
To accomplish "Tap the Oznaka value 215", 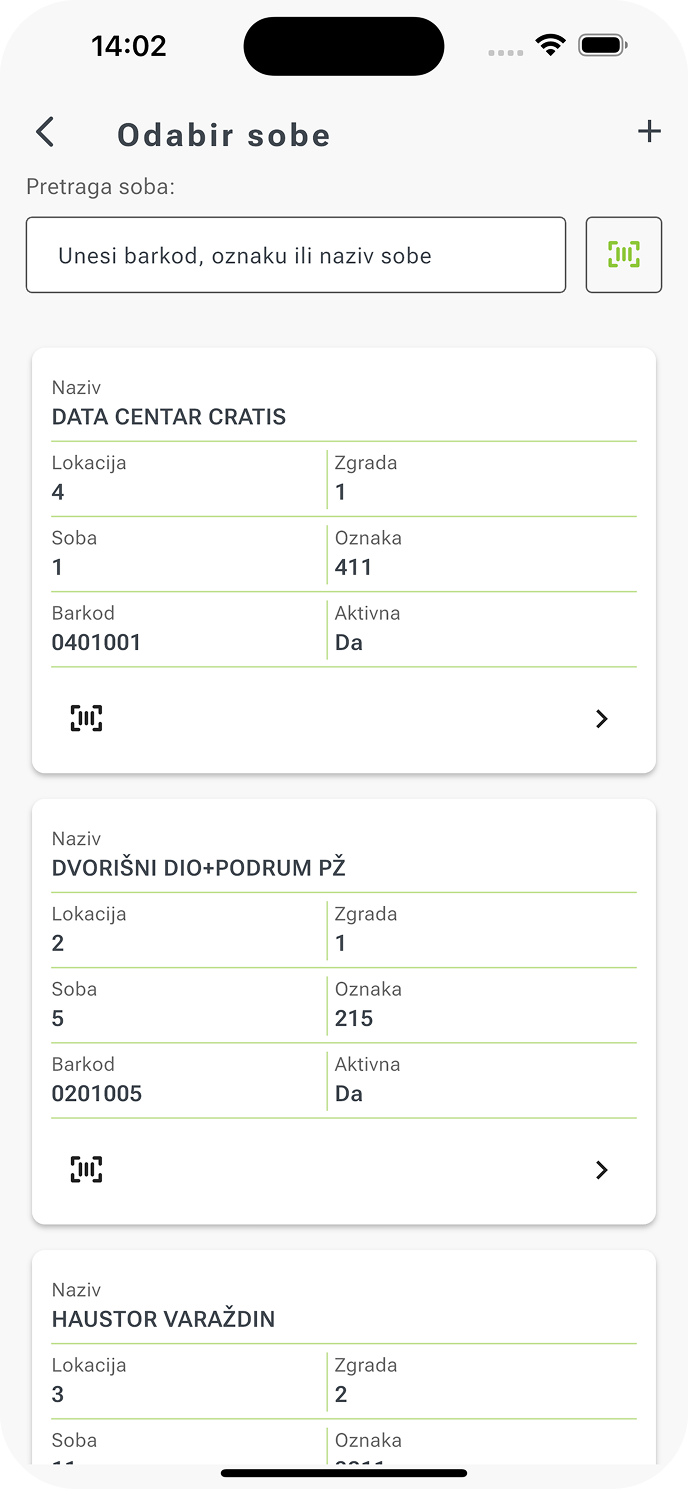I will click(354, 1018).
